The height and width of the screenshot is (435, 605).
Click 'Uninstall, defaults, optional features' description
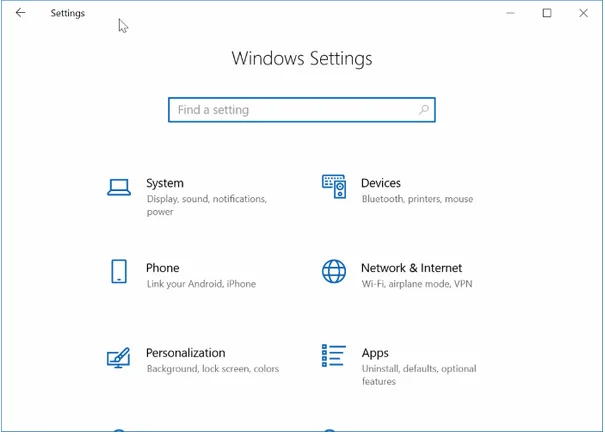(x=419, y=375)
